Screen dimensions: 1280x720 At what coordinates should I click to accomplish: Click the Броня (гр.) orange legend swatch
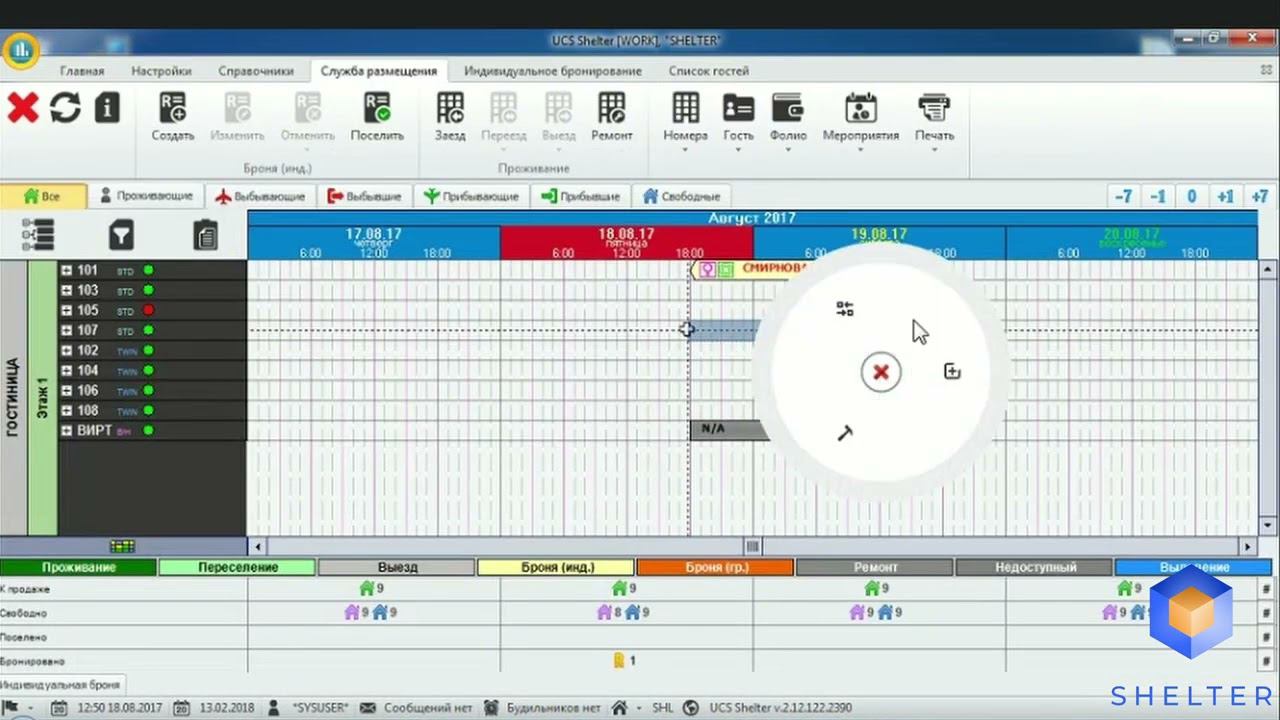point(715,567)
